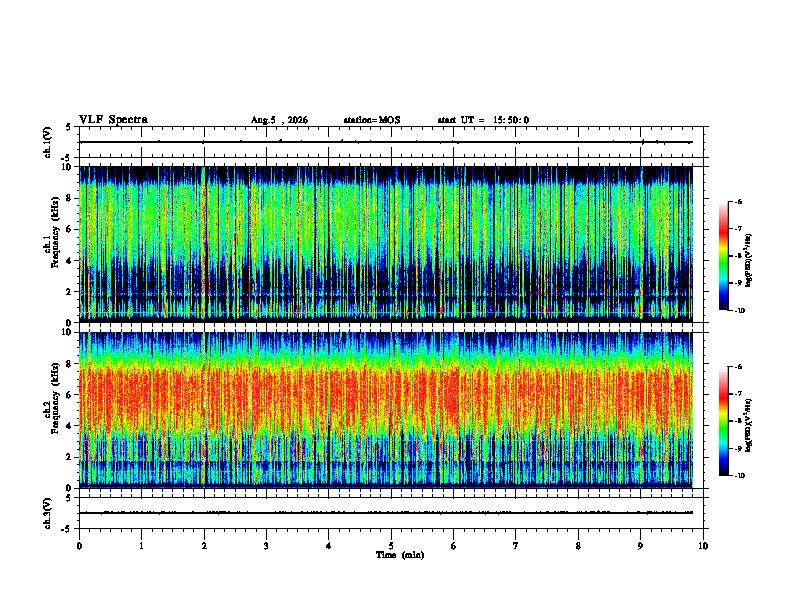This screenshot has height=612, width=792.
Task: Click the "4" kHz tick on ch.1 frequency axis
Action: click(68, 261)
